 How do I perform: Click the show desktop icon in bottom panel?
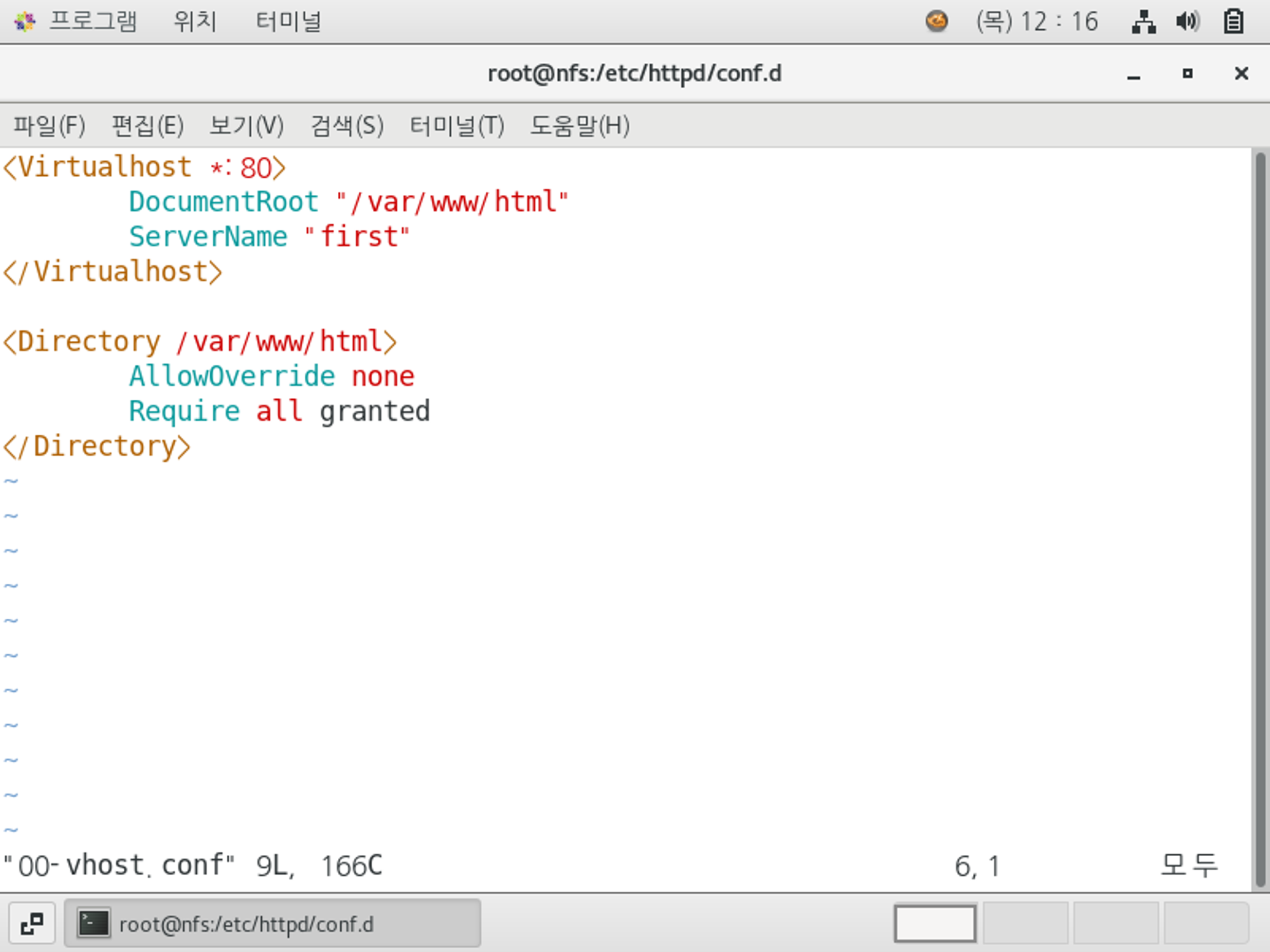[x=32, y=923]
